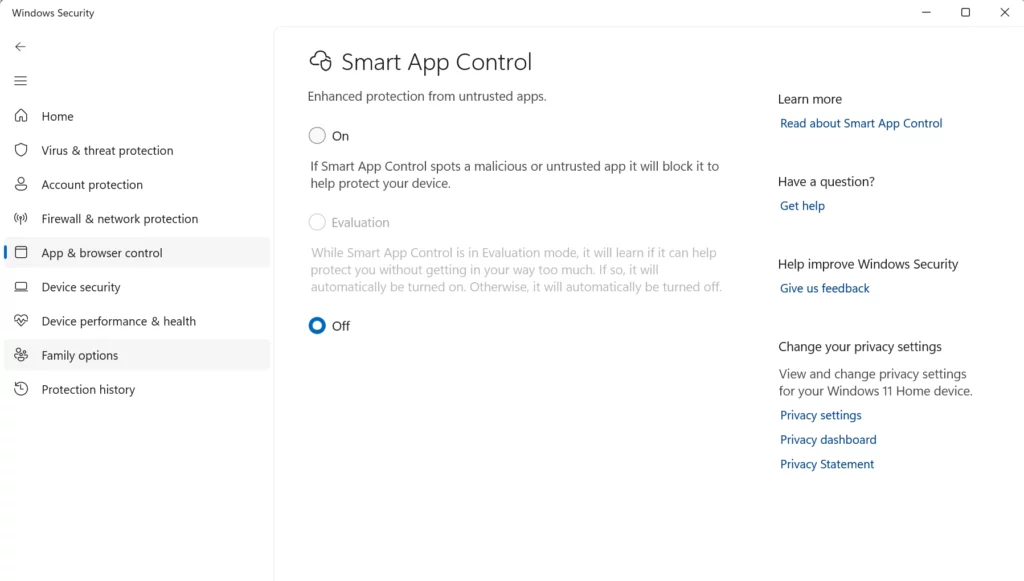1024x581 pixels.
Task: Click Give us feedback link
Action: click(x=824, y=288)
